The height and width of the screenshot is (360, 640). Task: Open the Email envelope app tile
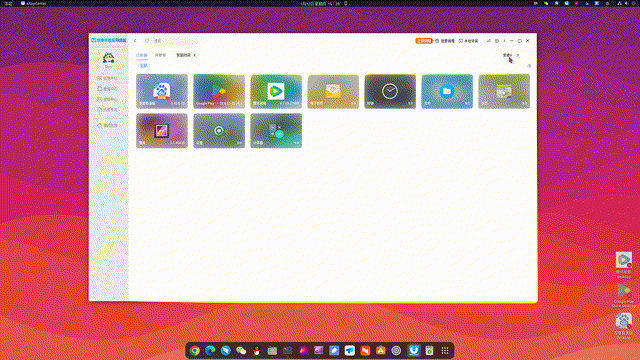click(333, 91)
